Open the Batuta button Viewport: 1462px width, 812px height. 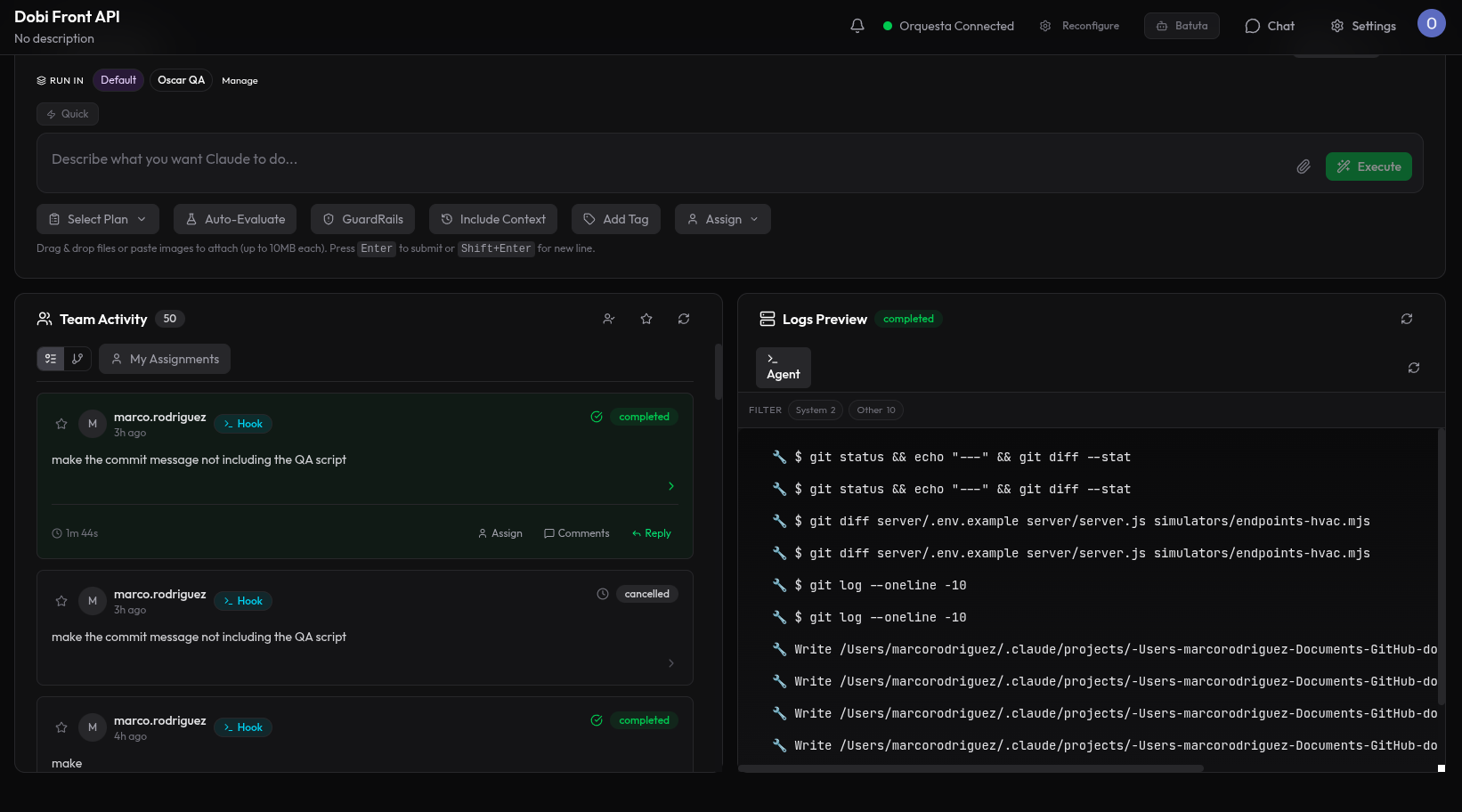pyautogui.click(x=1182, y=26)
